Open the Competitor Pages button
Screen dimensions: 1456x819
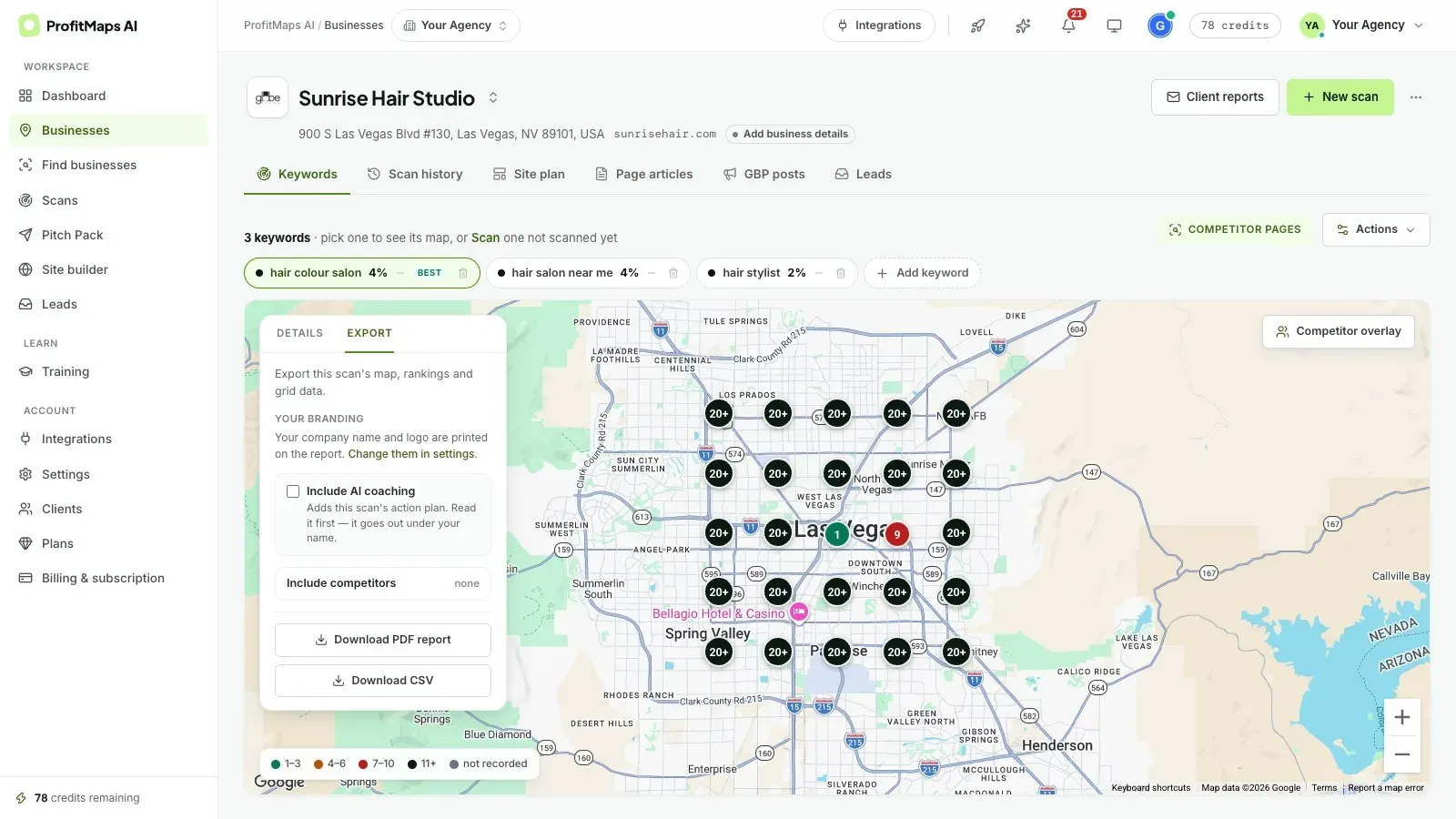pyautogui.click(x=1235, y=229)
